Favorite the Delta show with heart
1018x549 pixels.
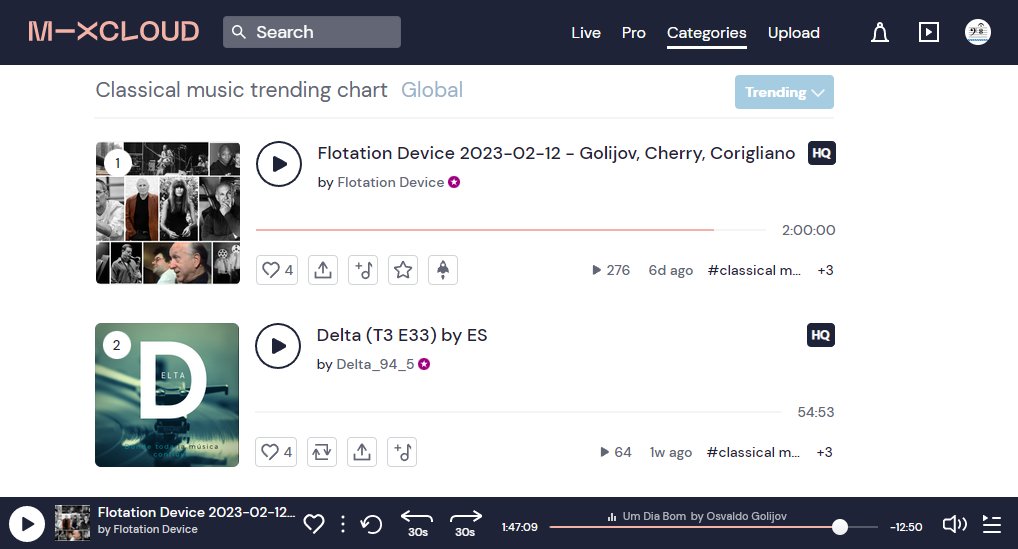(x=276, y=452)
